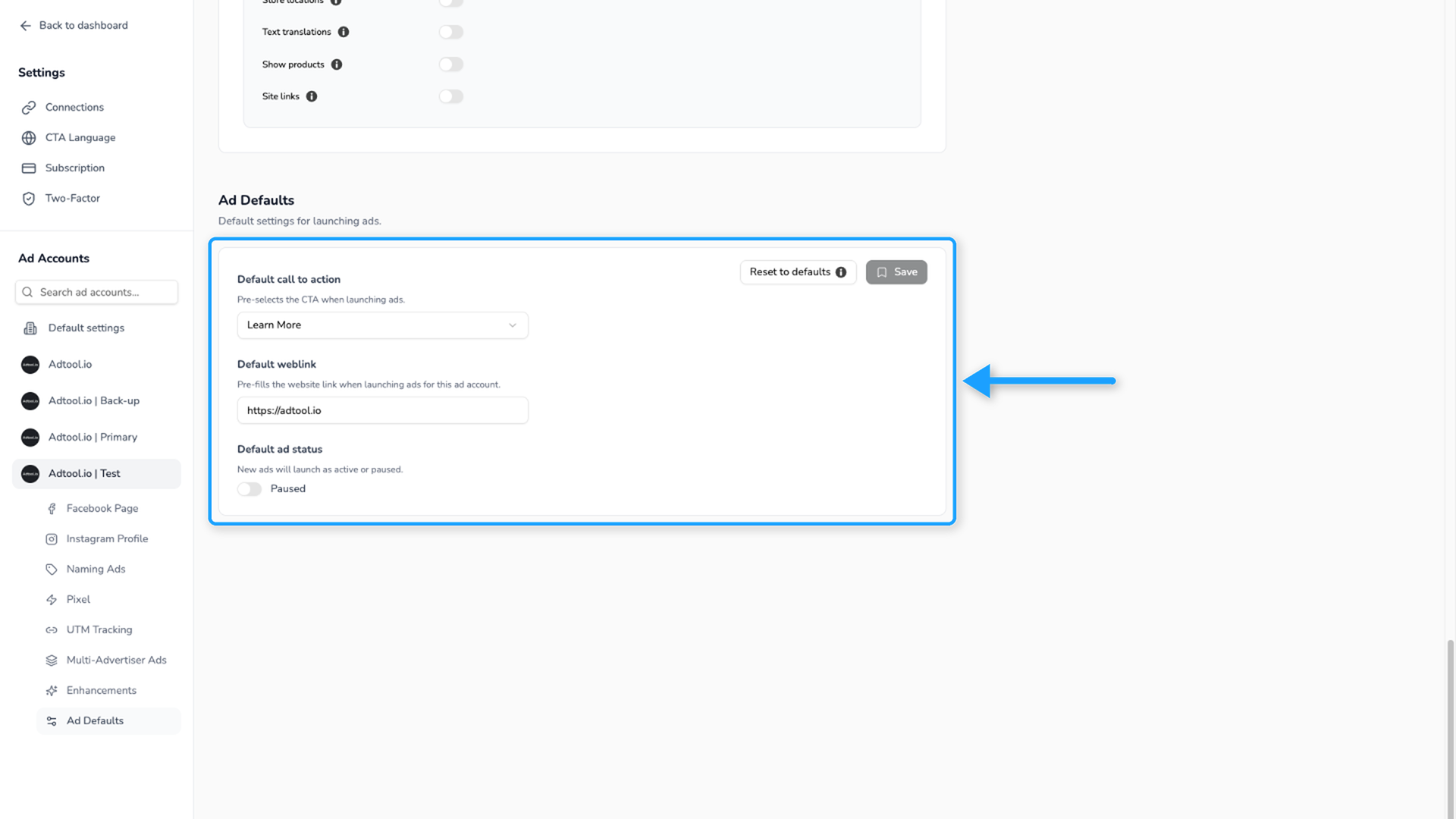The width and height of the screenshot is (1456, 819).
Task: Select Adtool.io | Test ad account
Action: pos(96,474)
